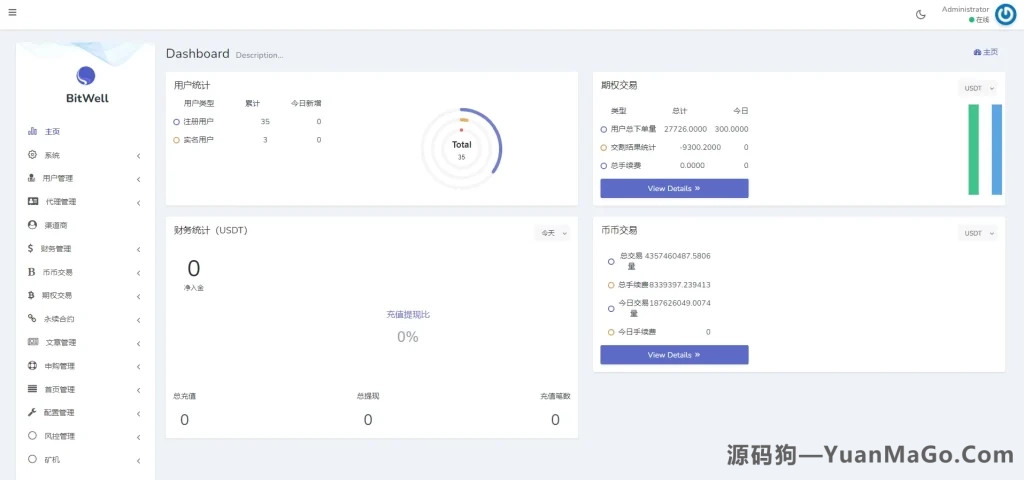This screenshot has height=480, width=1024.
Task: Click the Dashboard page title
Action: click(197, 54)
